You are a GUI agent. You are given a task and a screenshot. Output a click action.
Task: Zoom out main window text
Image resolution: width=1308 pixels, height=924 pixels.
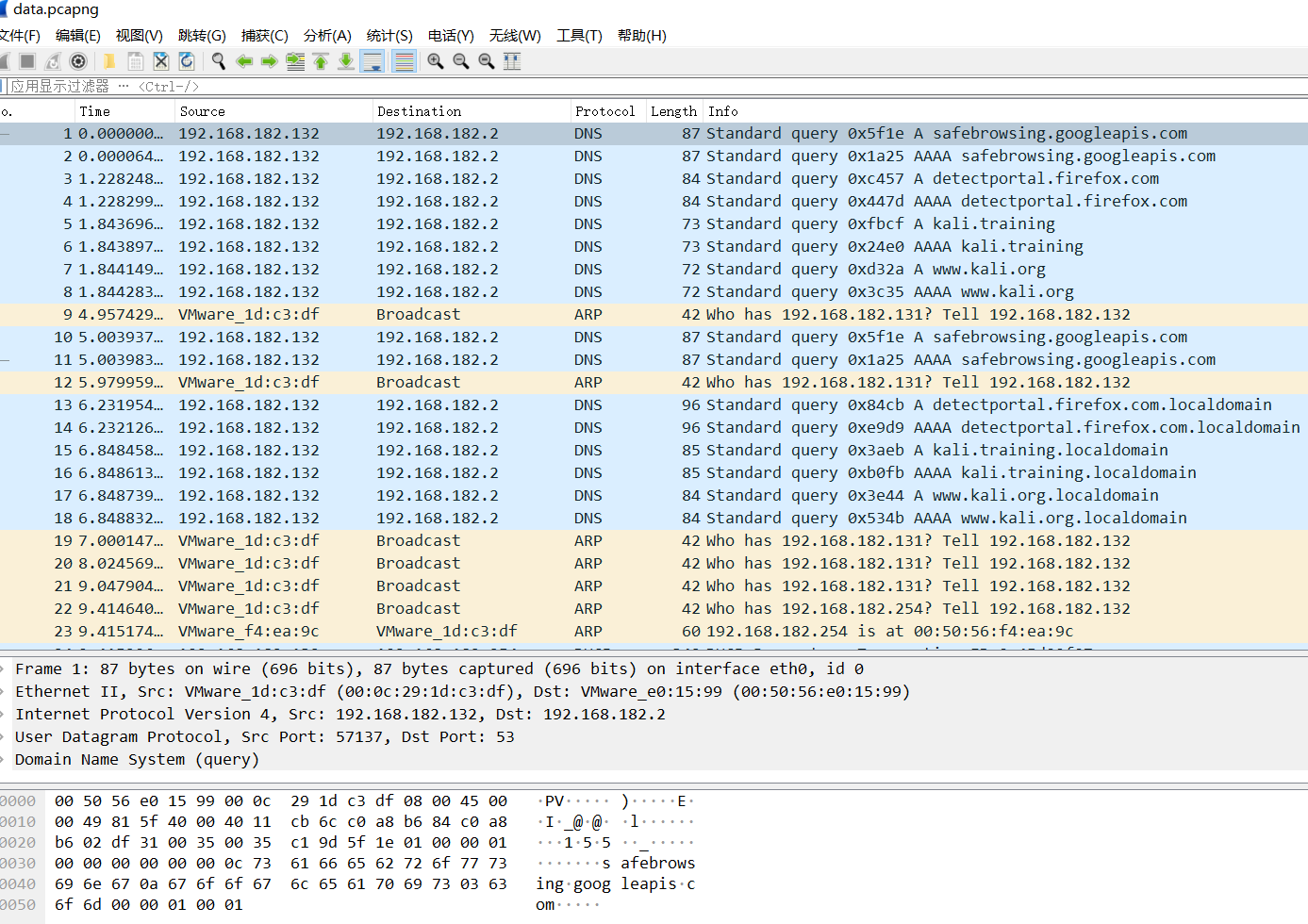pyautogui.click(x=461, y=61)
